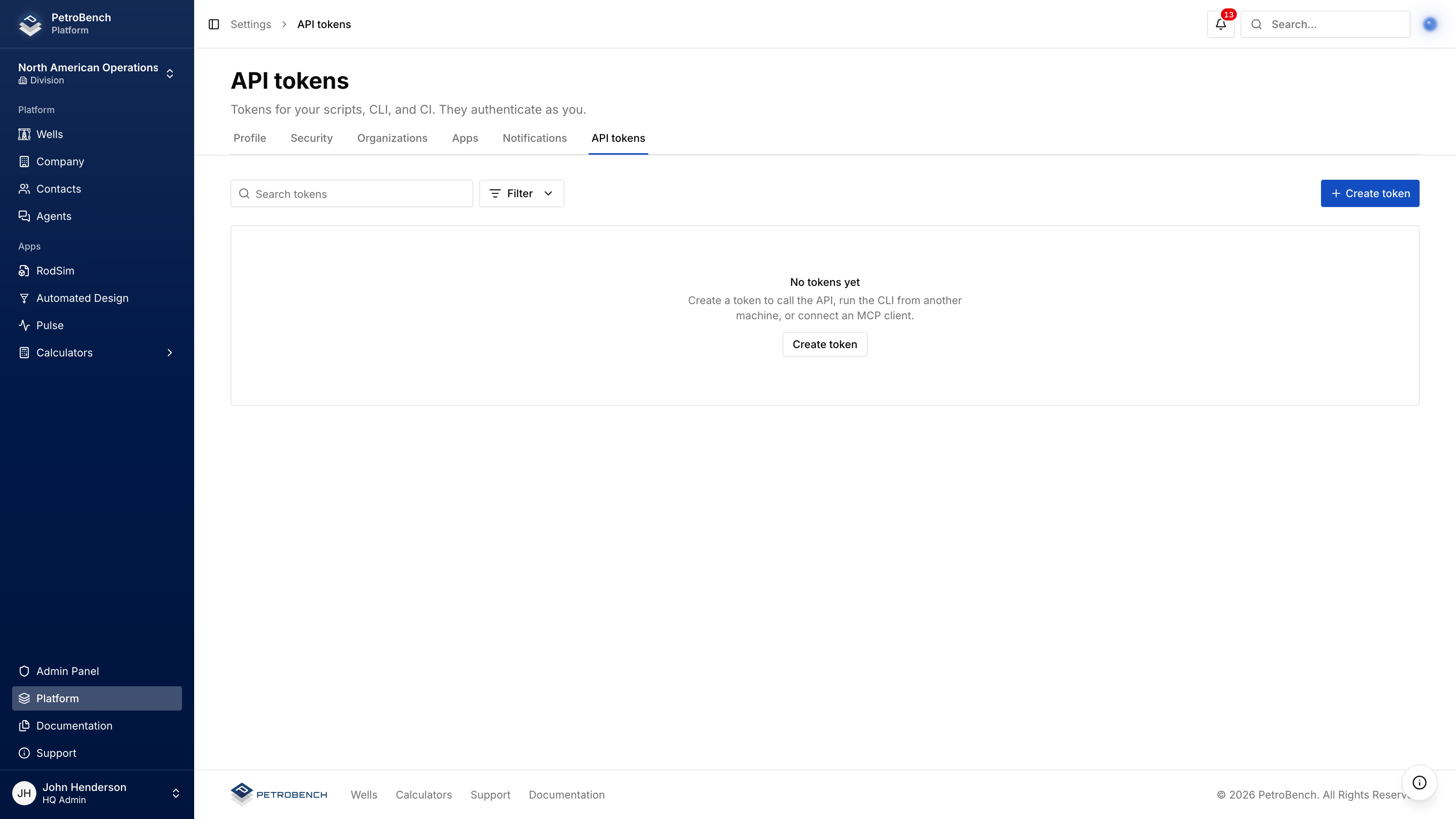1456x819 pixels.
Task: Launch the RodSim app
Action: click(97, 271)
